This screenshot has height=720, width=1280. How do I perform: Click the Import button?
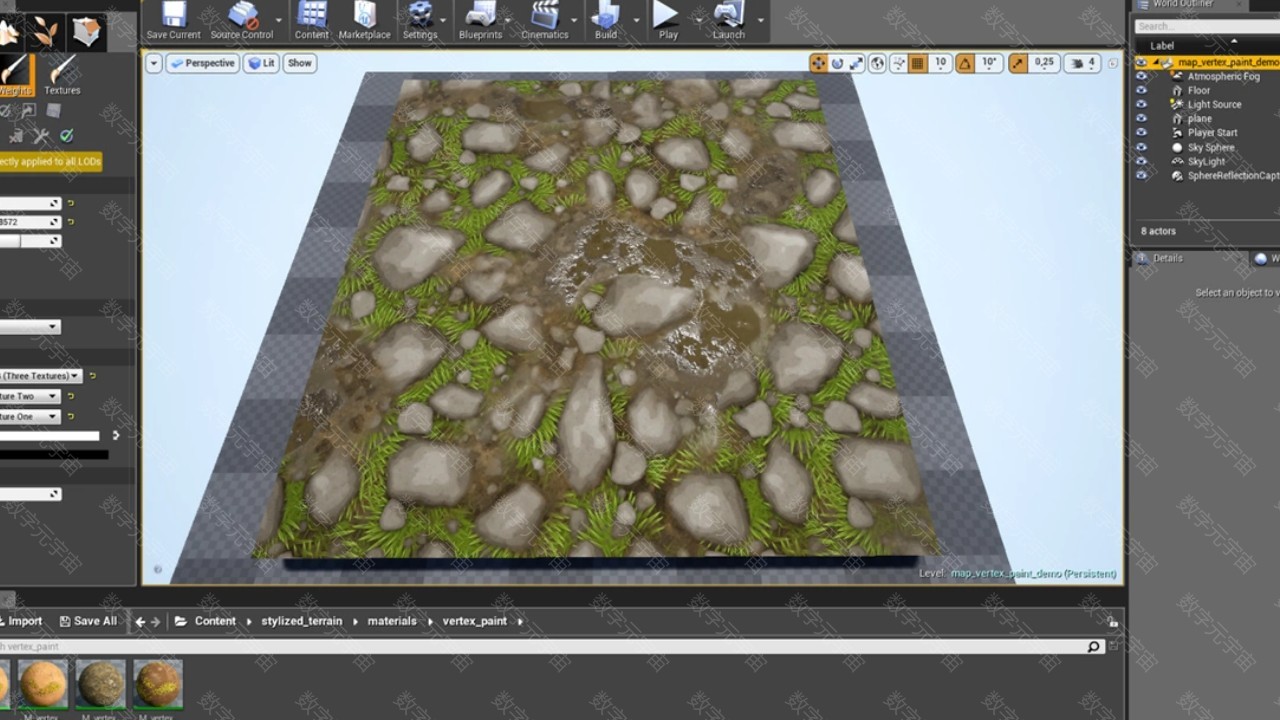(21, 621)
